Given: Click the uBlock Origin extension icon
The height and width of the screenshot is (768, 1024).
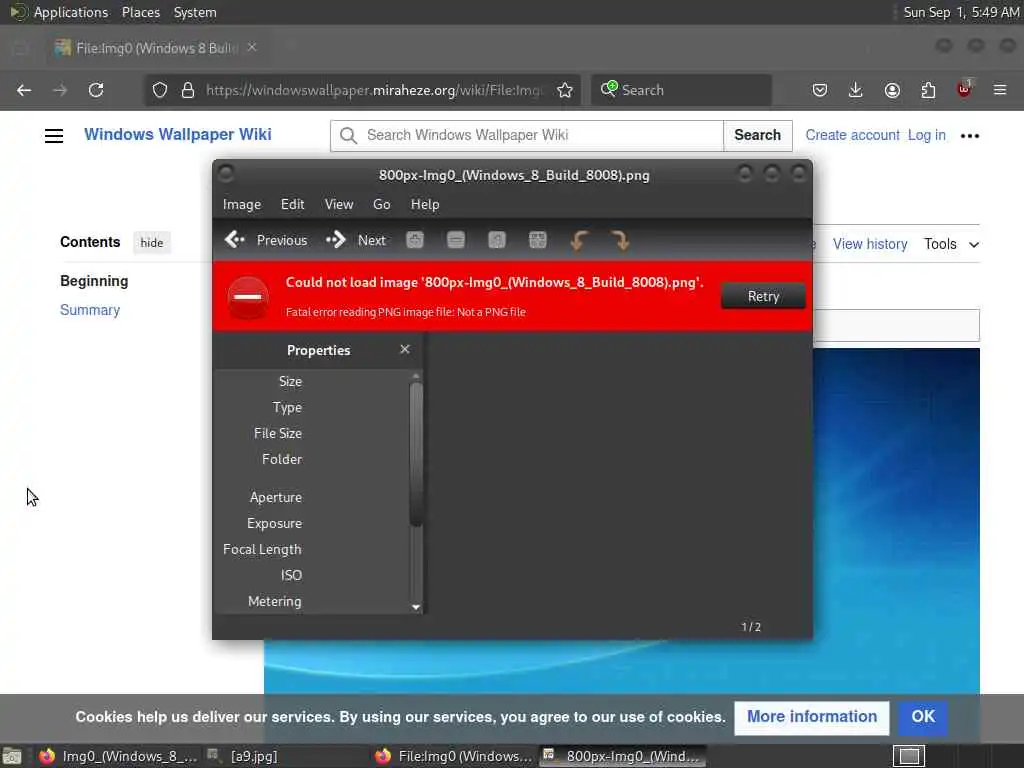Looking at the screenshot, I should pos(964,89).
